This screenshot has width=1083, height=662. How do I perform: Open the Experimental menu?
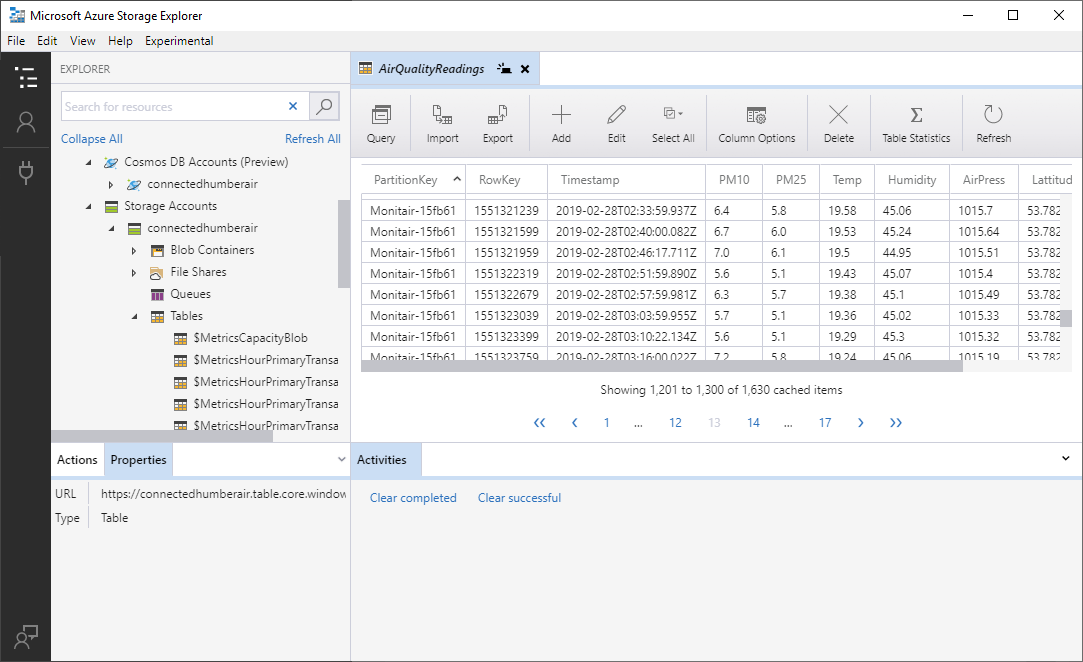(x=179, y=40)
